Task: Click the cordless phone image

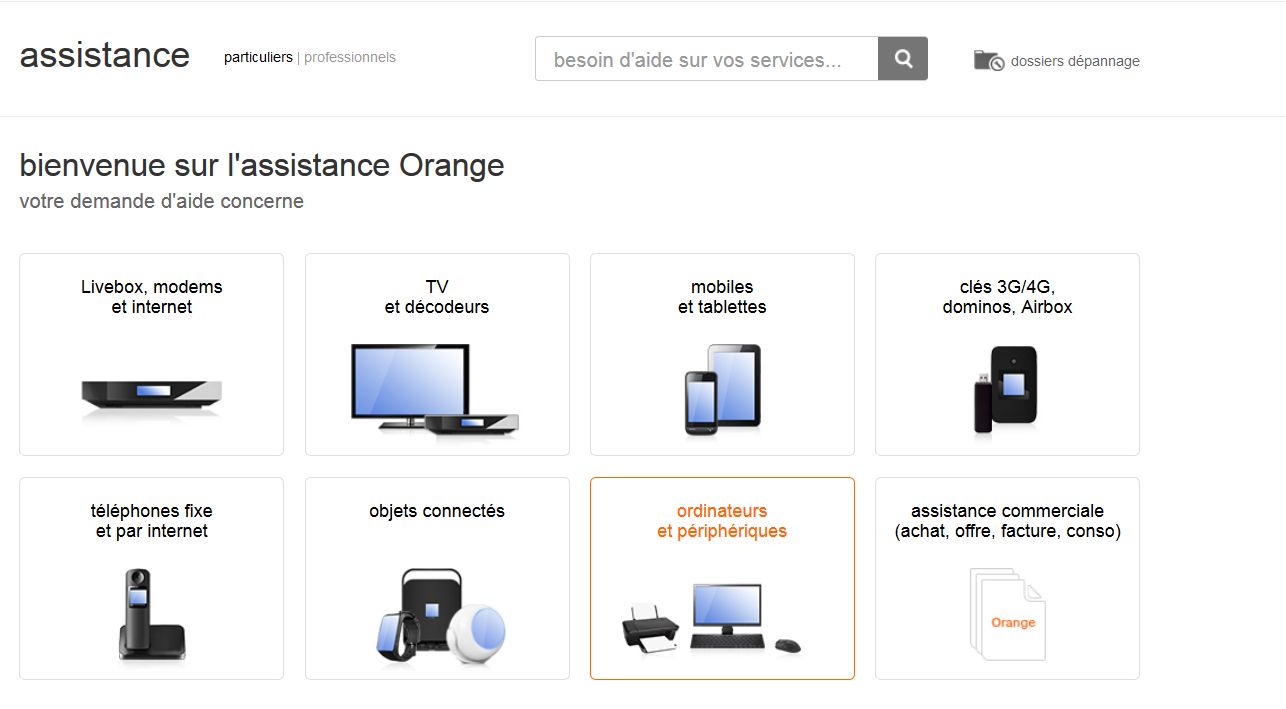Action: 151,613
